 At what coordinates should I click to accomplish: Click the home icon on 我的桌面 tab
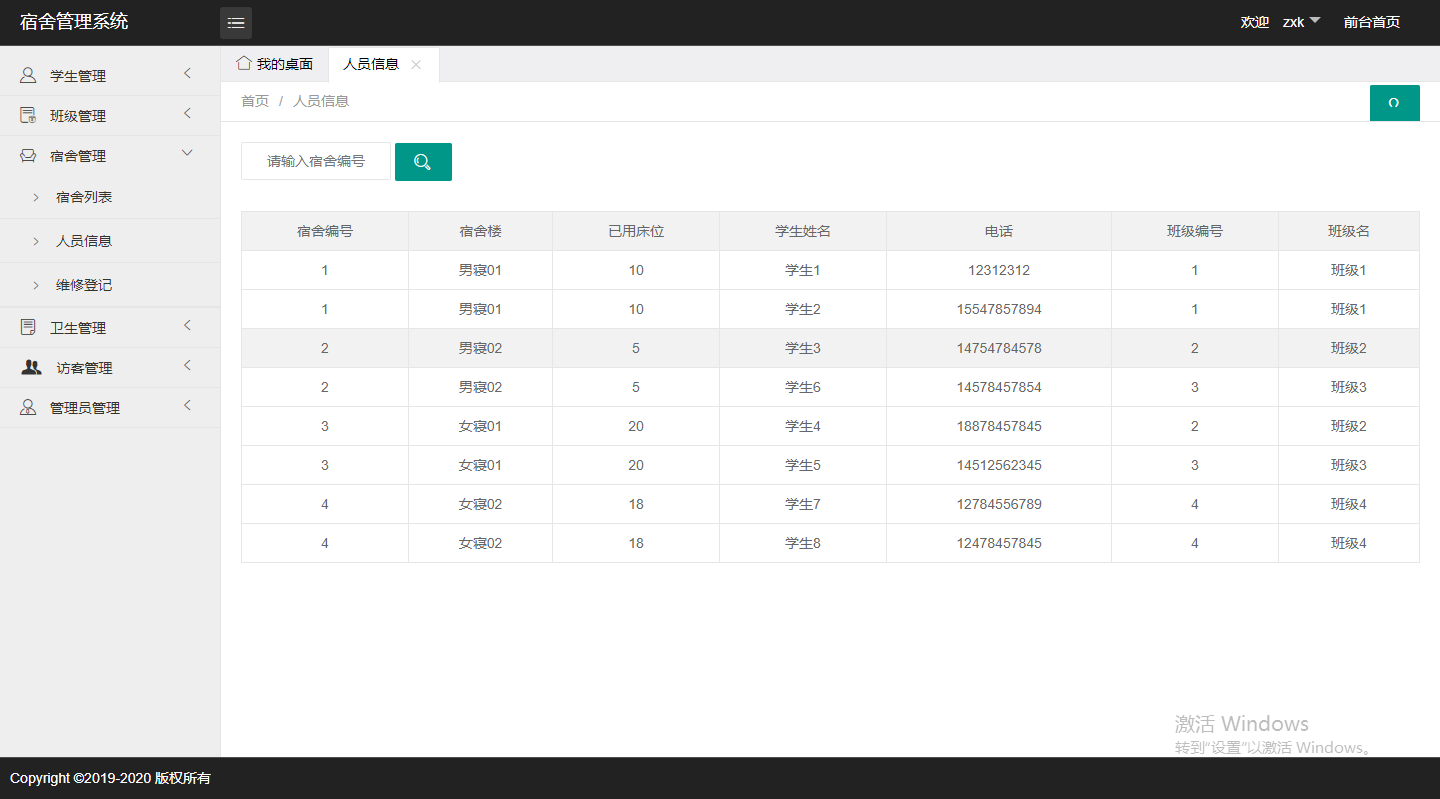243,63
